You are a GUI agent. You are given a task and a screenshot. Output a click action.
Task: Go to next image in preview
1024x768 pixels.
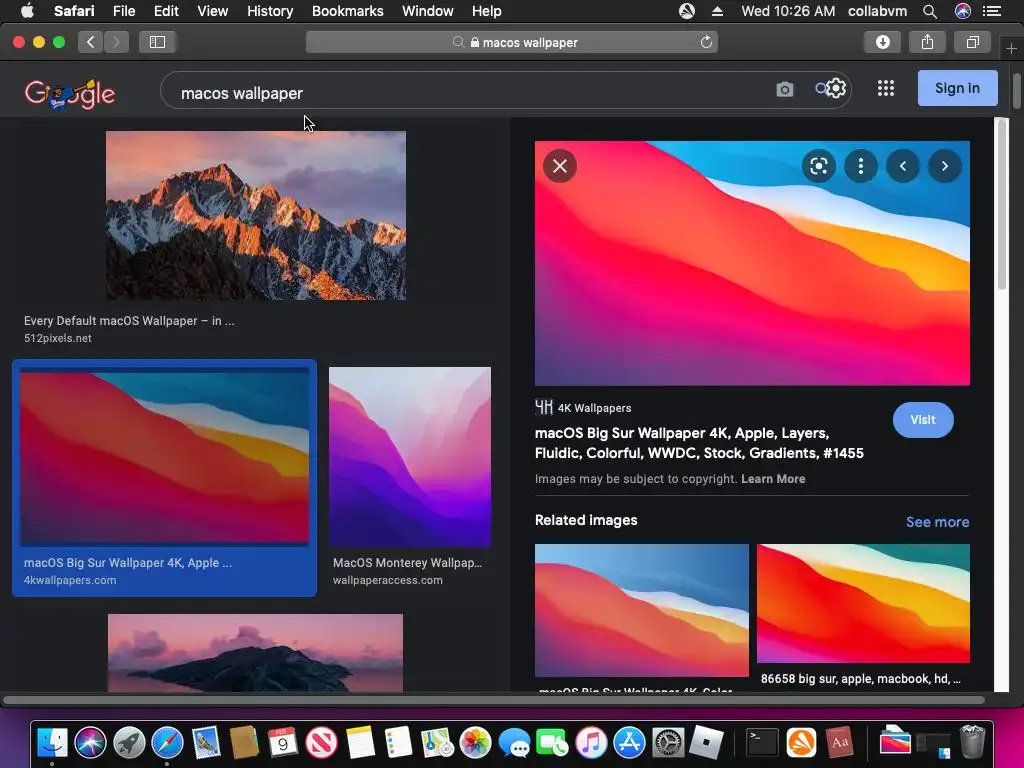[x=944, y=166]
